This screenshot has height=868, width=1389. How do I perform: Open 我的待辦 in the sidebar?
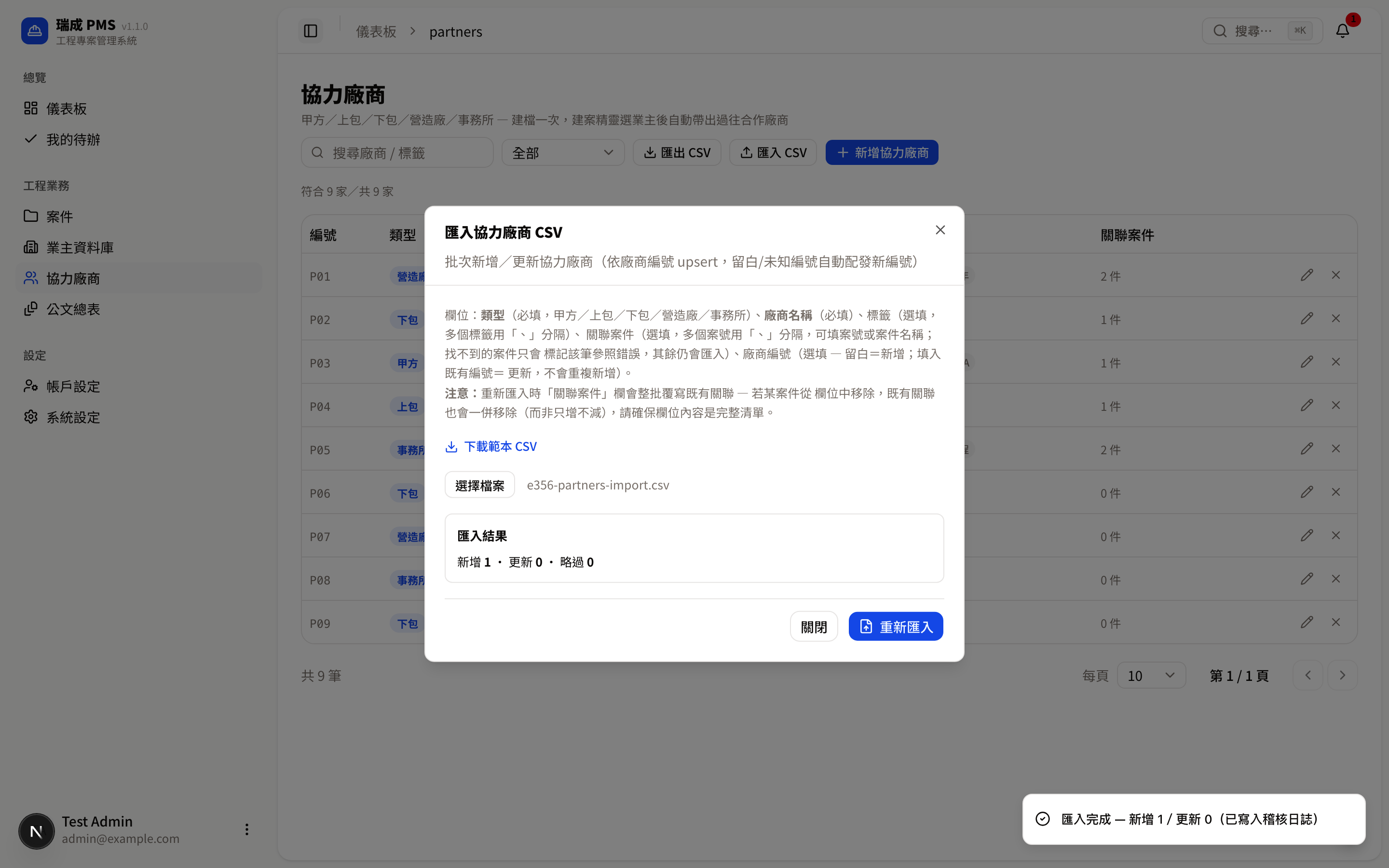[x=138, y=139]
